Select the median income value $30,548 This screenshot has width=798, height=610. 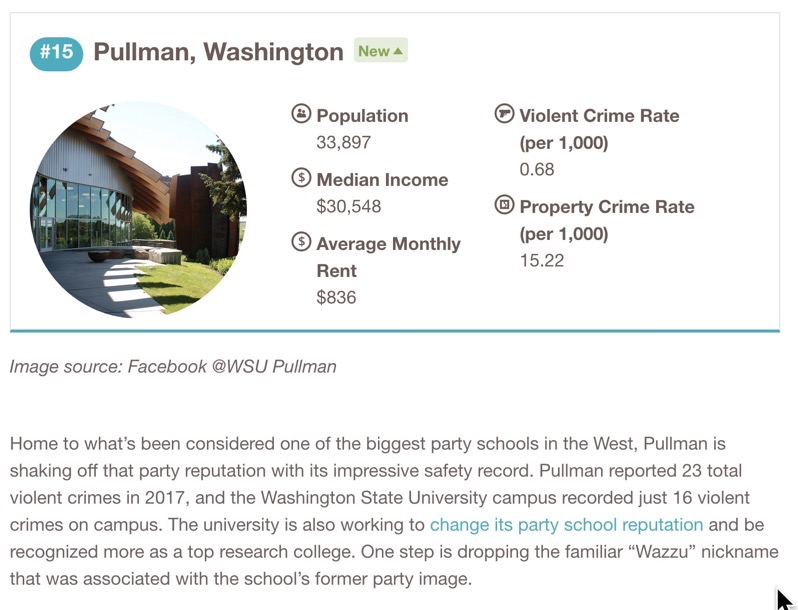(x=349, y=206)
